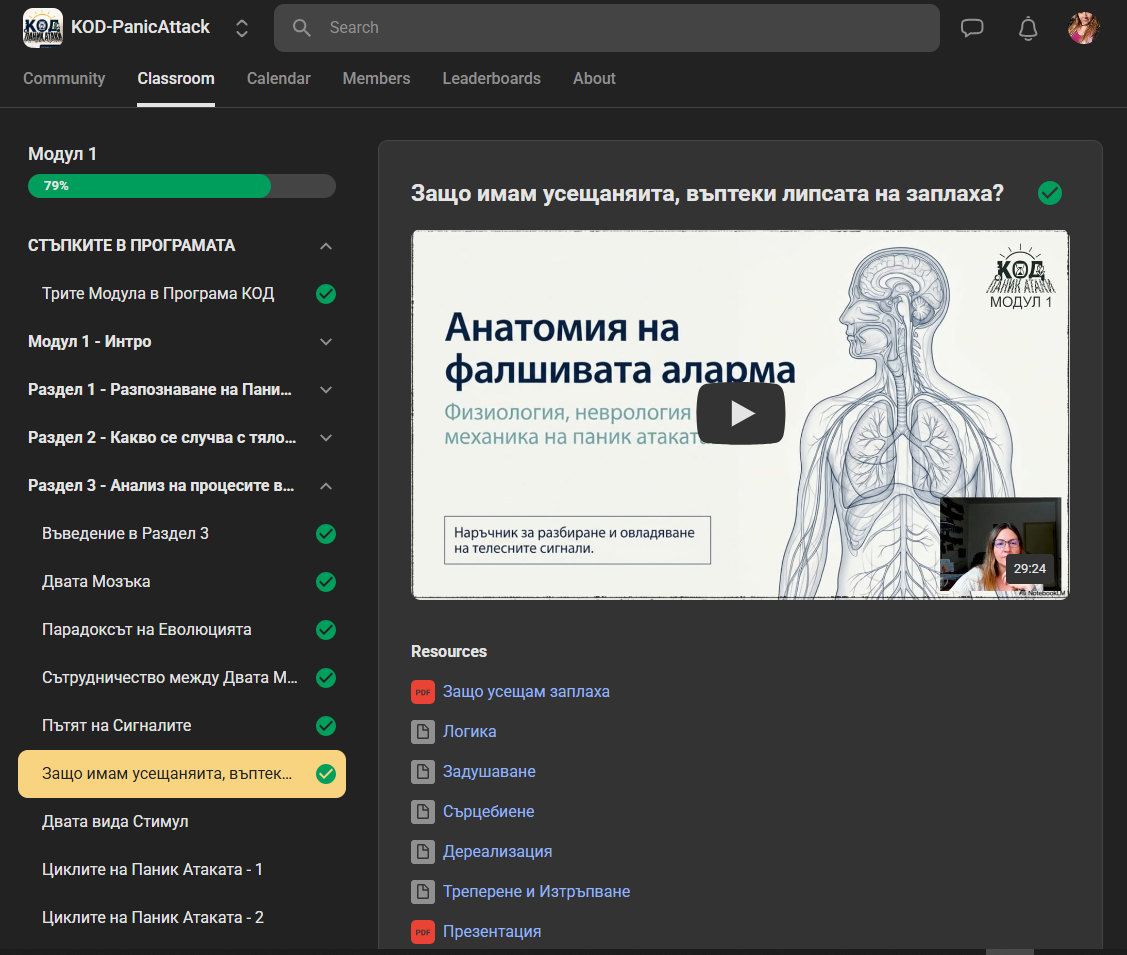Click document icon beside Сърцебиене
The image size is (1127, 955).
coord(423,812)
